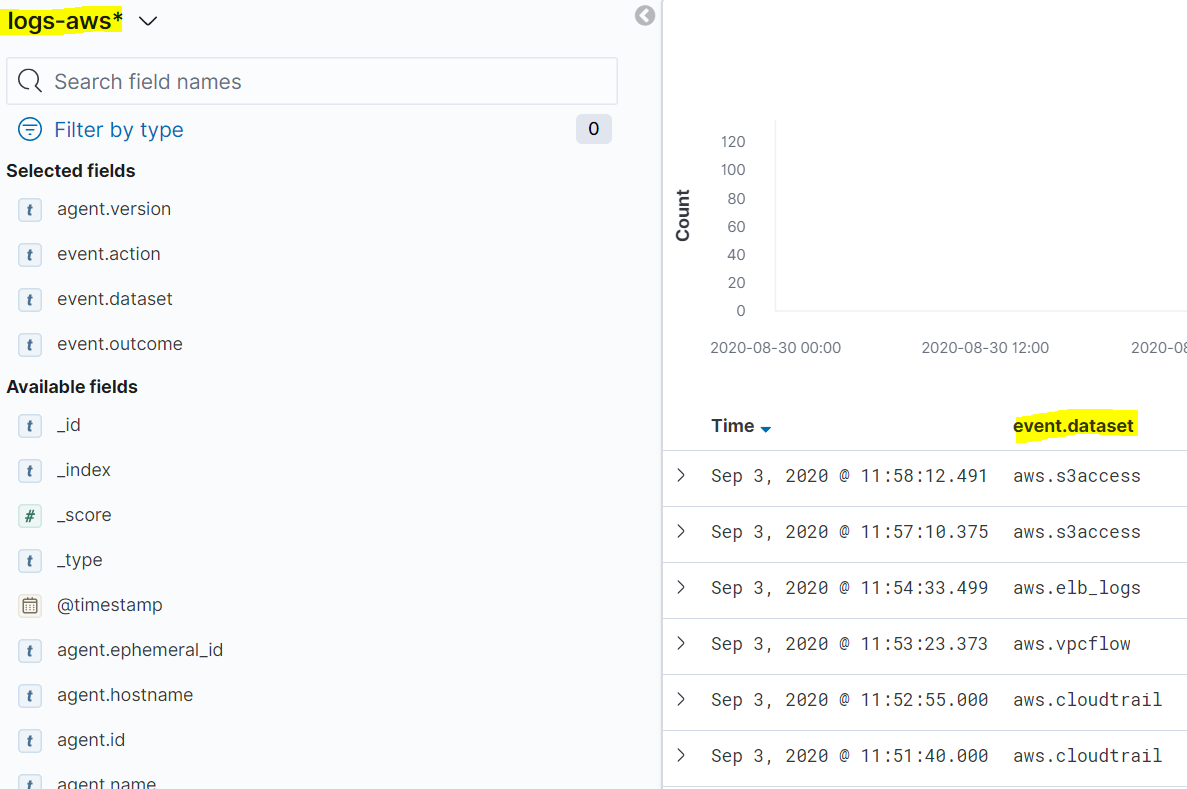Click timestamp Sep 3, 2020 @ 11:58:12.491
Screen dimensions: 1187x789
[849, 476]
